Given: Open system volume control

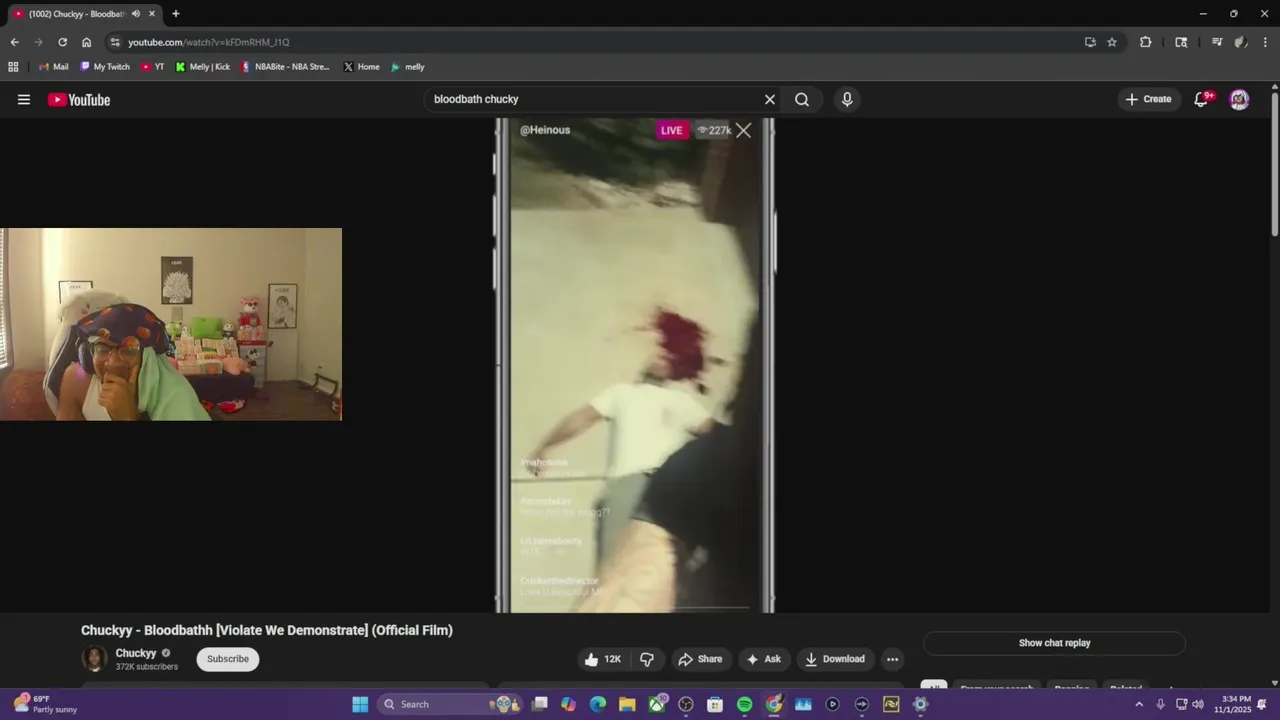Looking at the screenshot, I should [1198, 704].
